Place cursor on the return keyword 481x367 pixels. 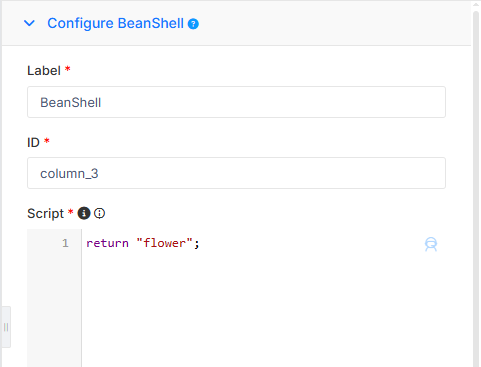(x=107, y=243)
